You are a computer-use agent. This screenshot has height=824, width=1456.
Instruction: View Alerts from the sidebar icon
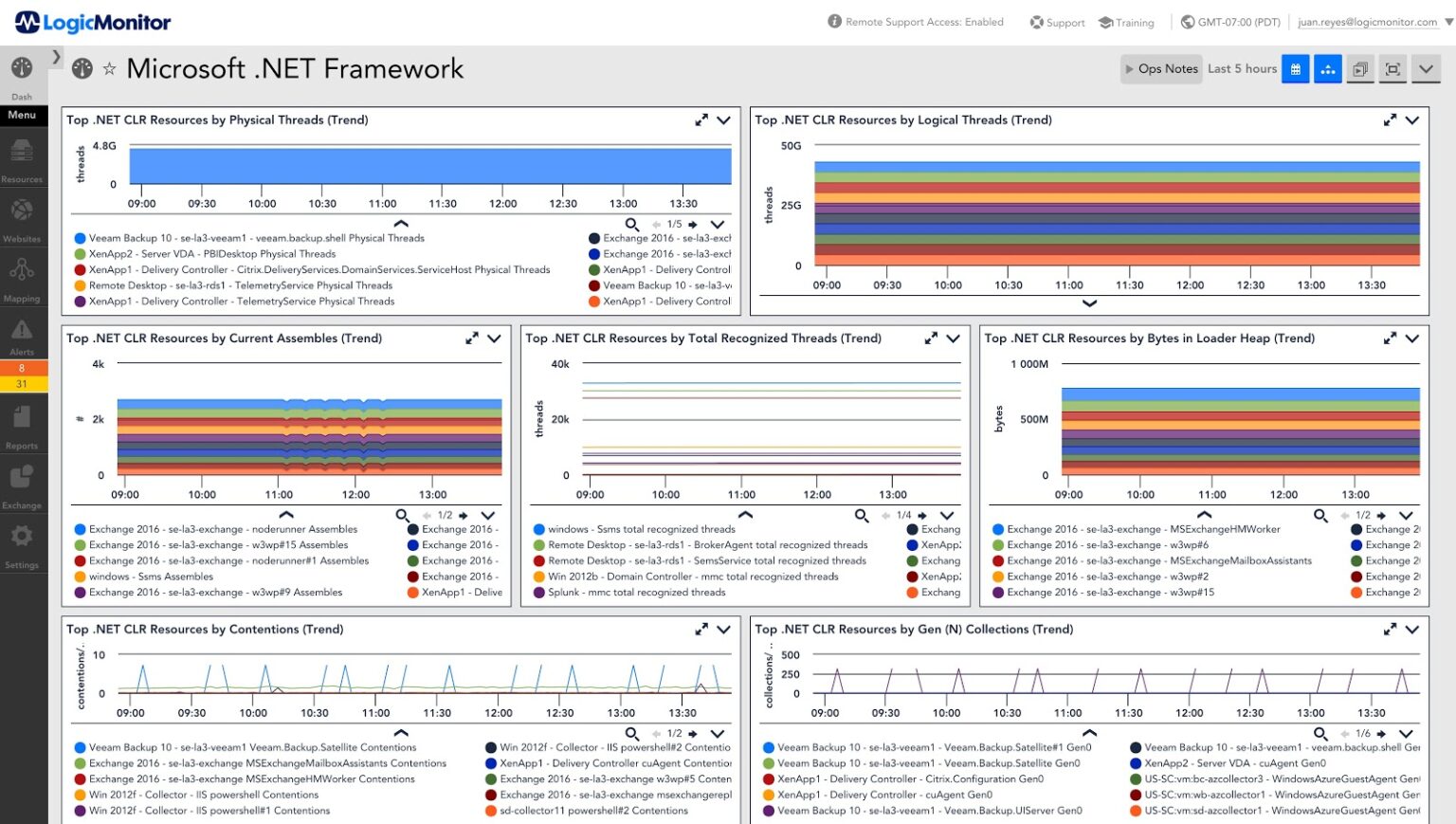(x=21, y=332)
